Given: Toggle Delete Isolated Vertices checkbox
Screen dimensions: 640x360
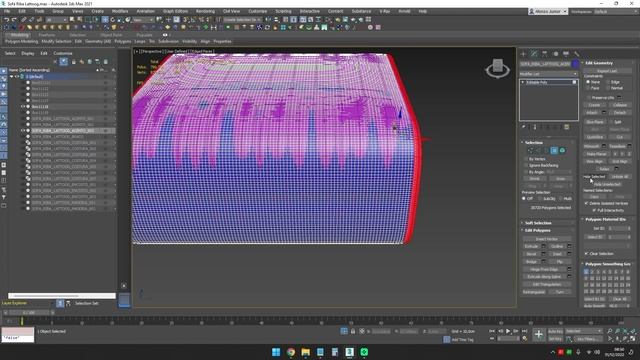Looking at the screenshot, I should click(x=587, y=203).
